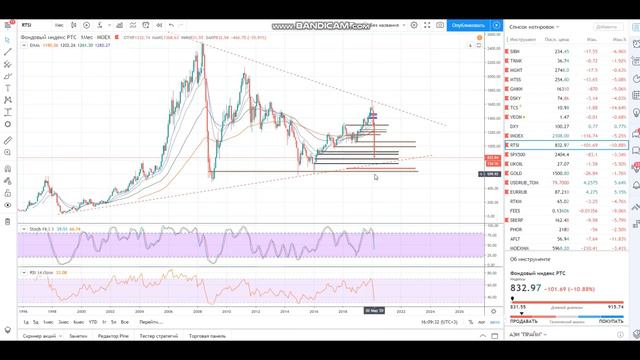Image resolution: width=640 pixels, height=360 pixels.
Task: Open the Заметки notes tab
Action: [78, 336]
